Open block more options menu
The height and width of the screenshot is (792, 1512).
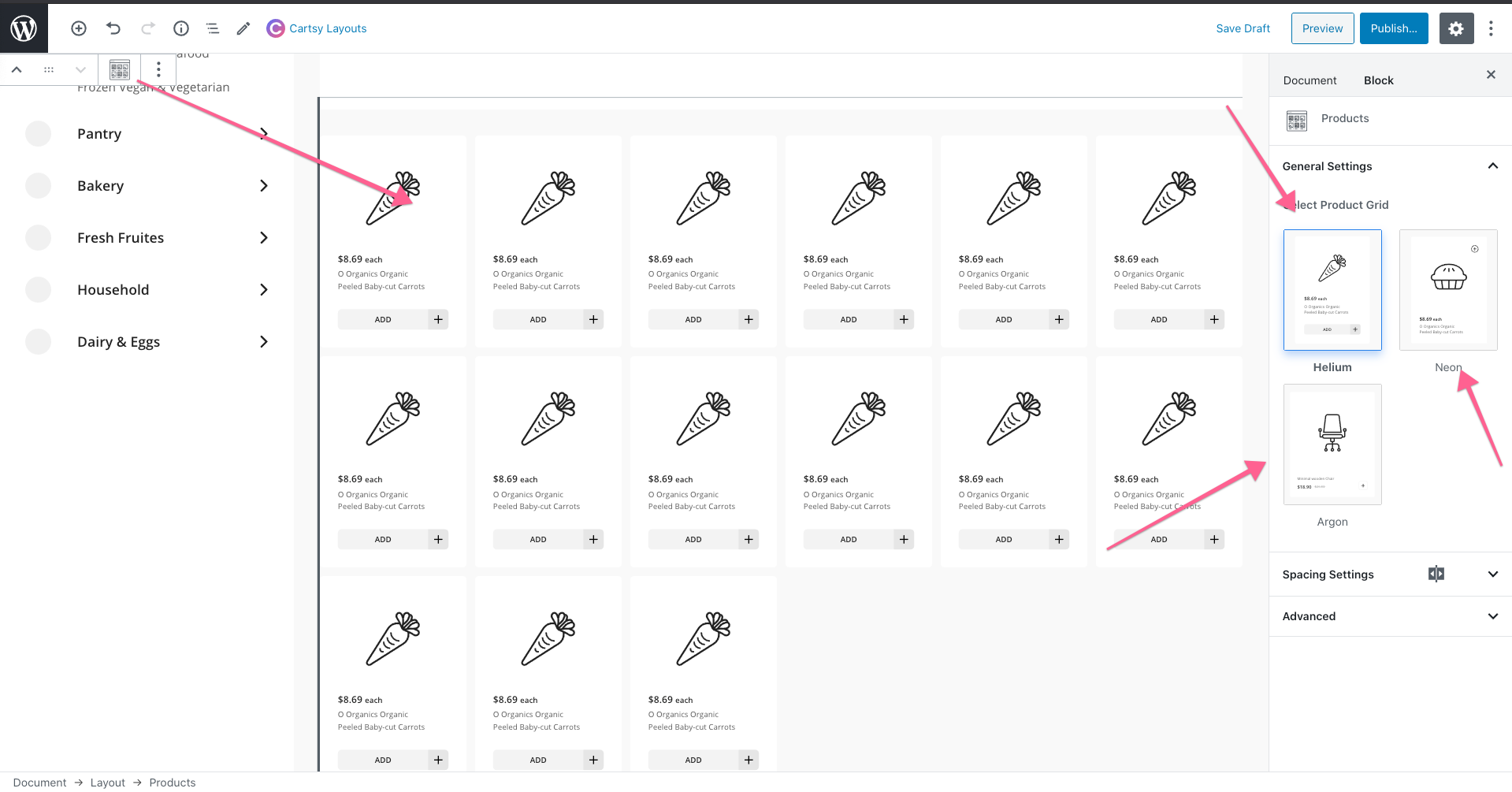[158, 69]
